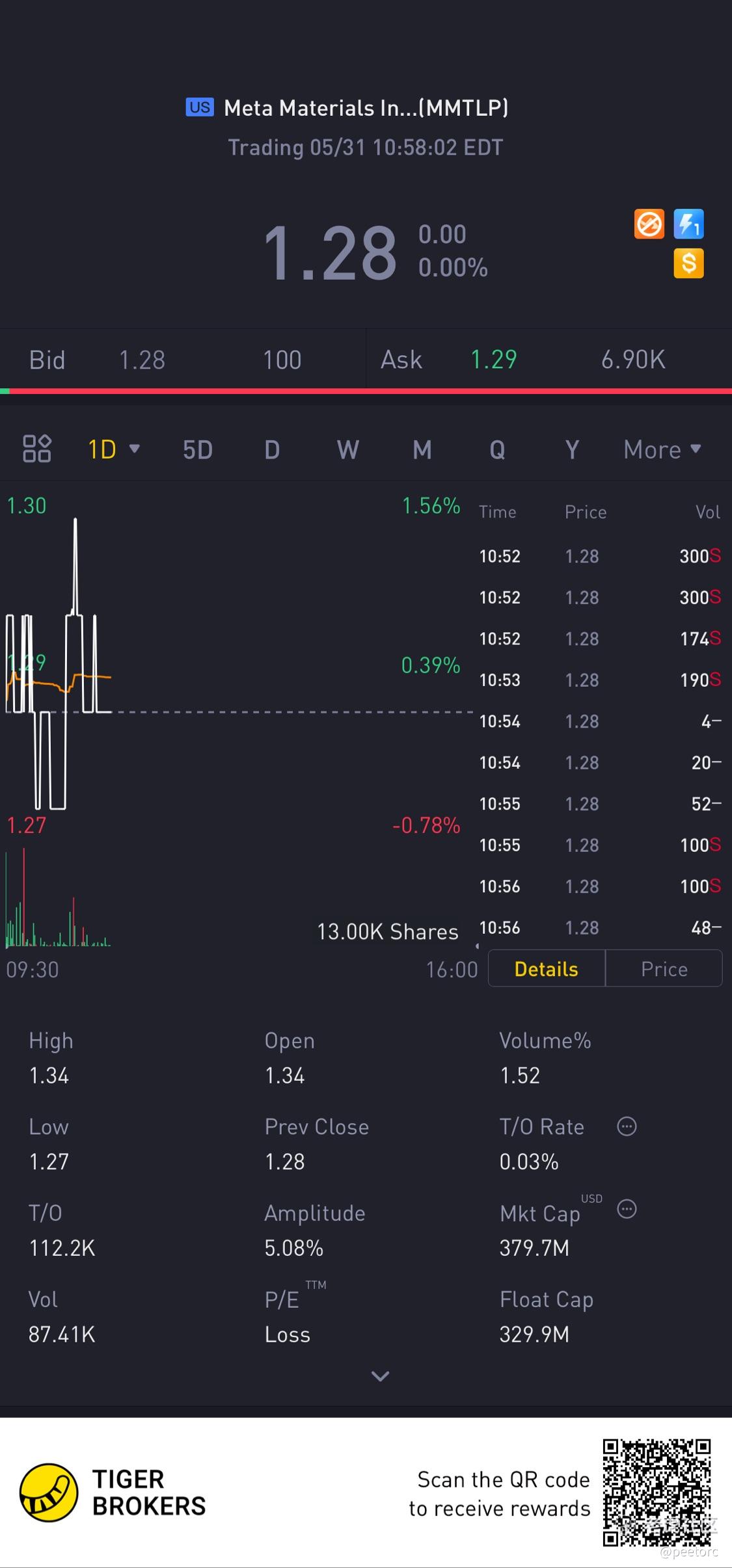732x1568 pixels.
Task: Tap the T/O 112.2K value
Action: [62, 1248]
